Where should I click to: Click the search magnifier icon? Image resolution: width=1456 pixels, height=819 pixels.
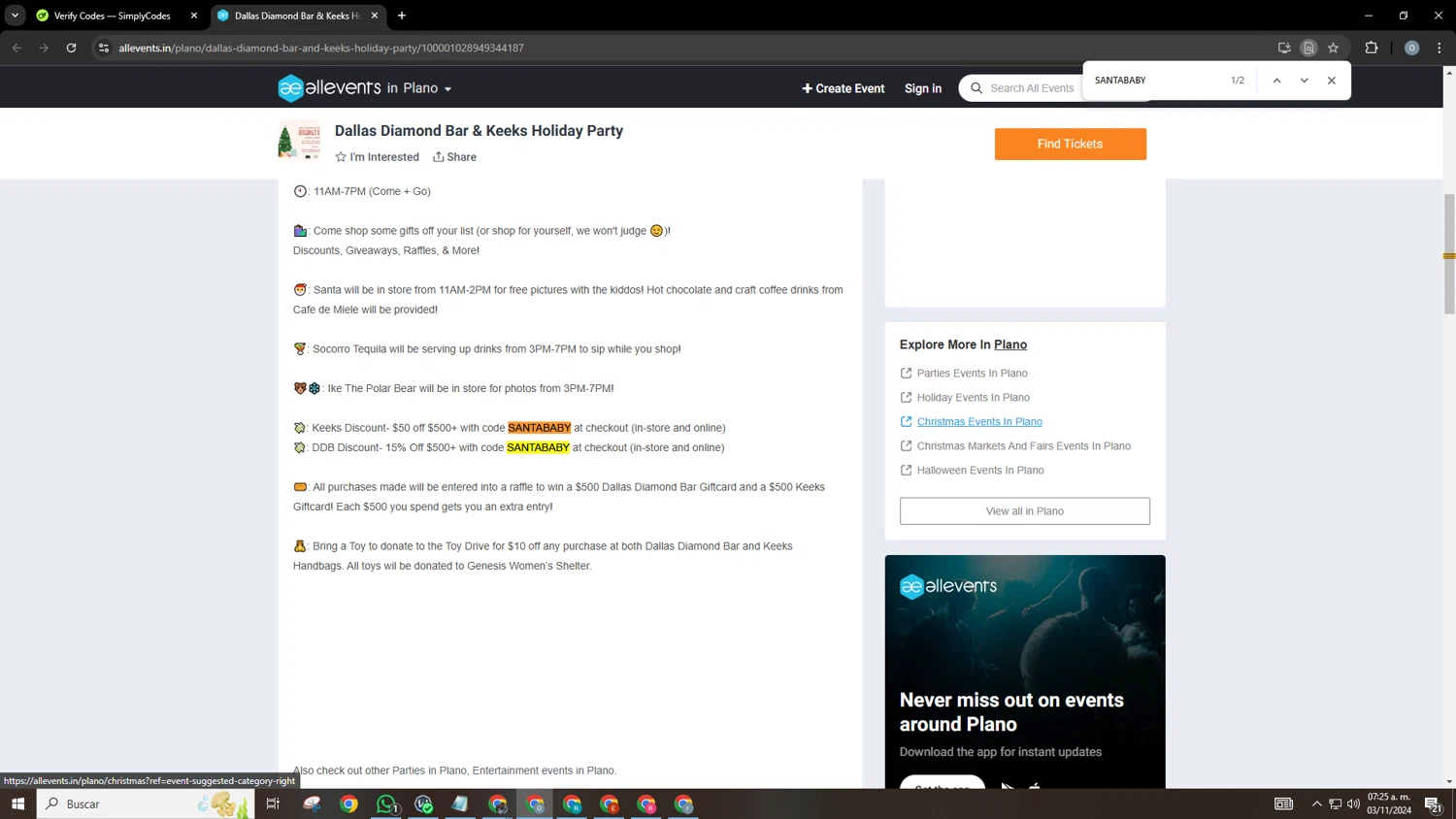tap(976, 88)
